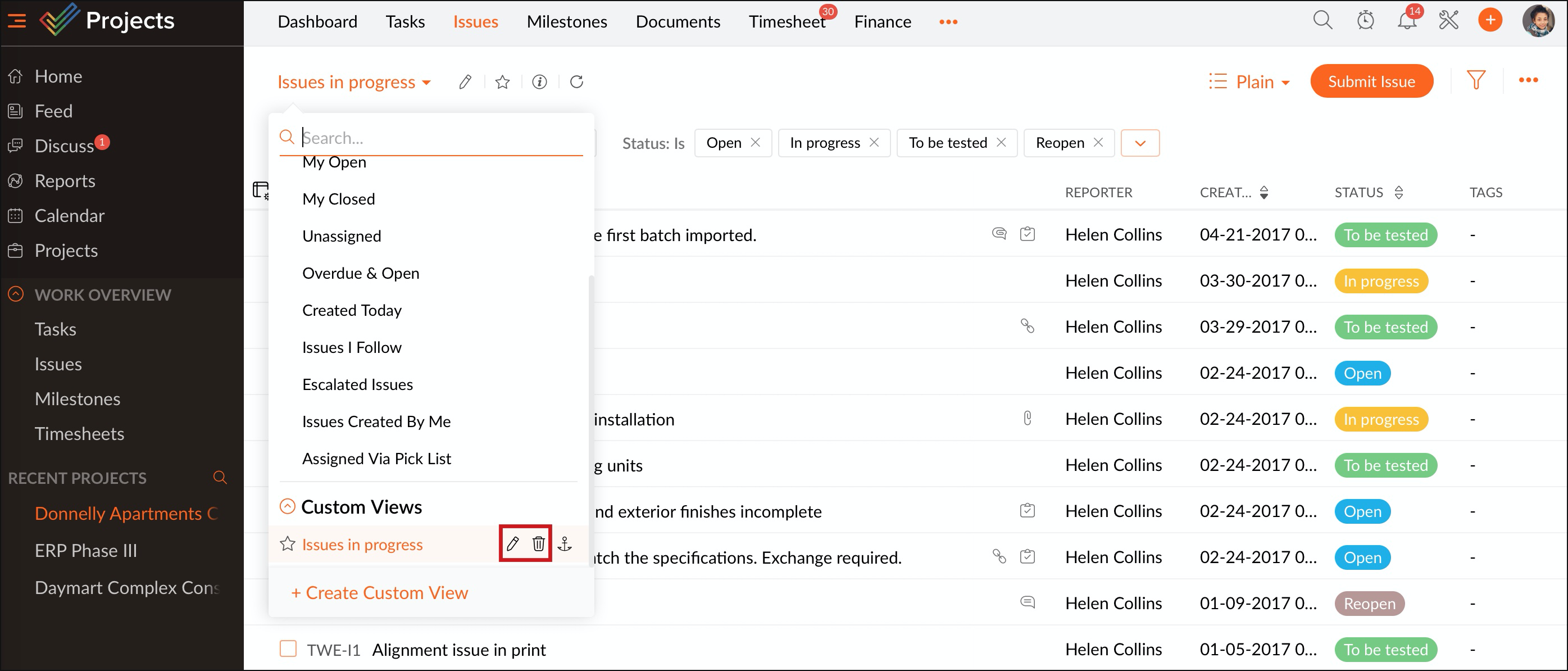Open the timer clock icon in header
1568x671 pixels.
tap(1365, 20)
